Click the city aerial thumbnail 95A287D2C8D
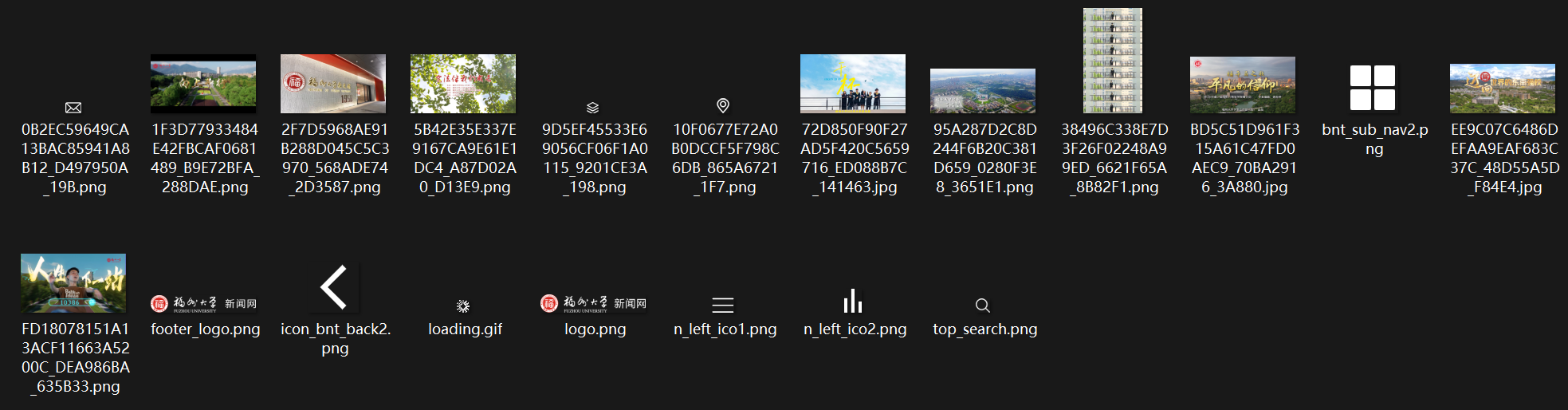1568x410 pixels. (x=983, y=90)
